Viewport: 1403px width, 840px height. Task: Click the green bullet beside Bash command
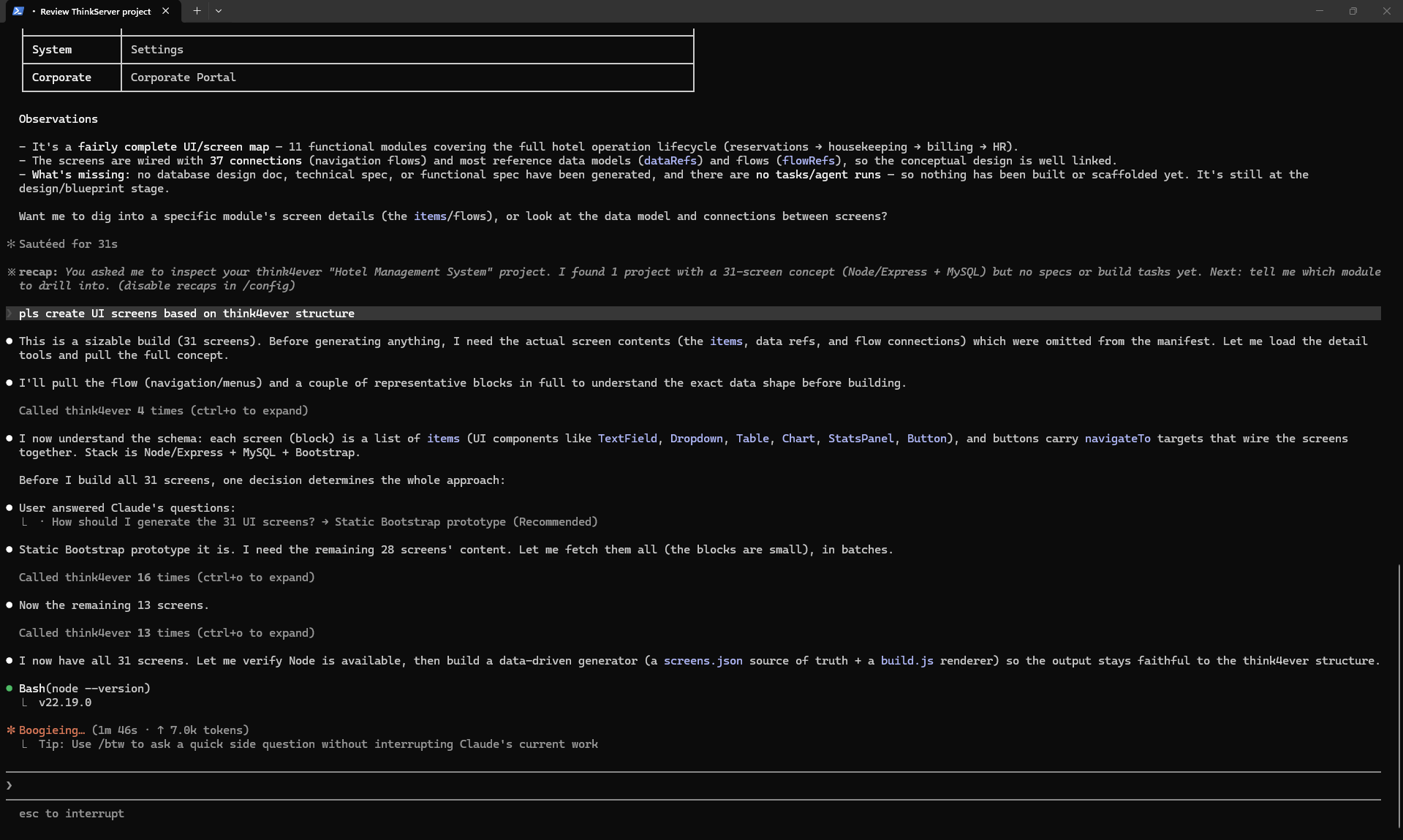click(x=10, y=689)
